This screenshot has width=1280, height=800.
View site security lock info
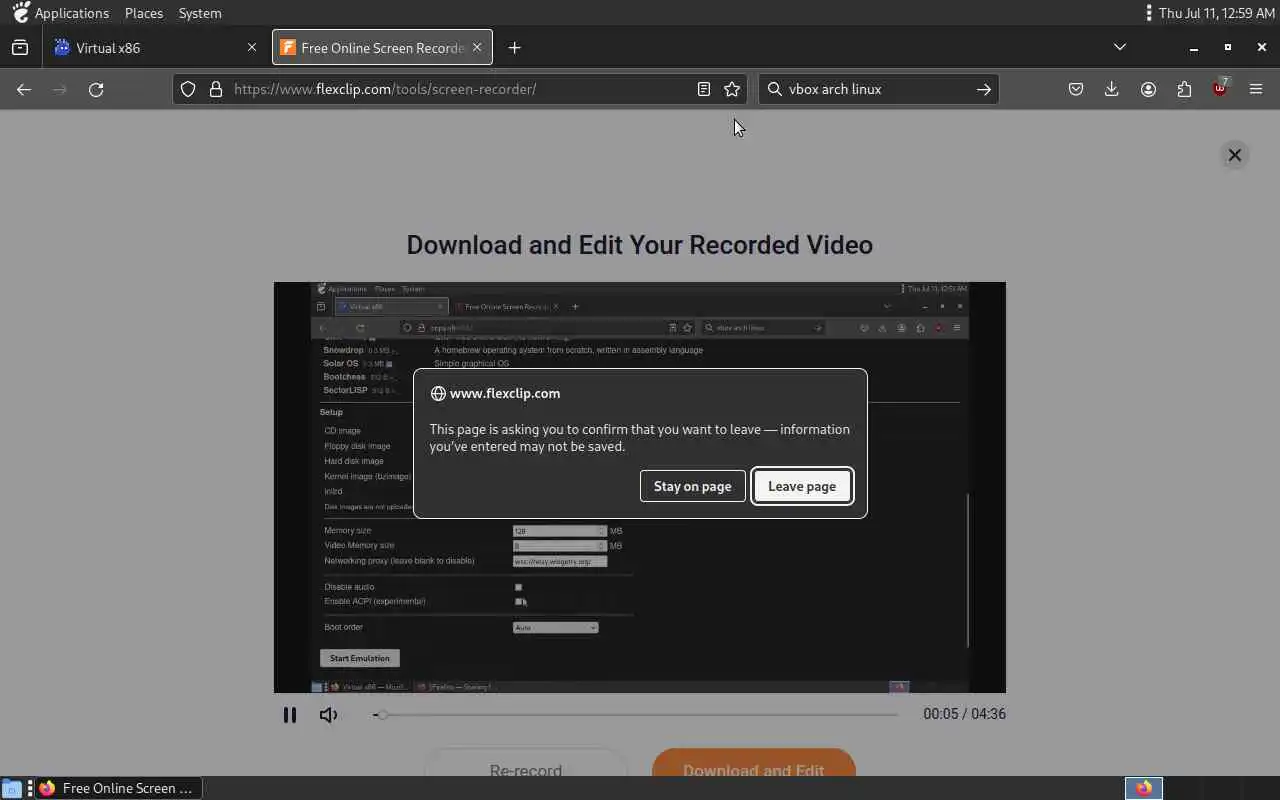click(215, 89)
